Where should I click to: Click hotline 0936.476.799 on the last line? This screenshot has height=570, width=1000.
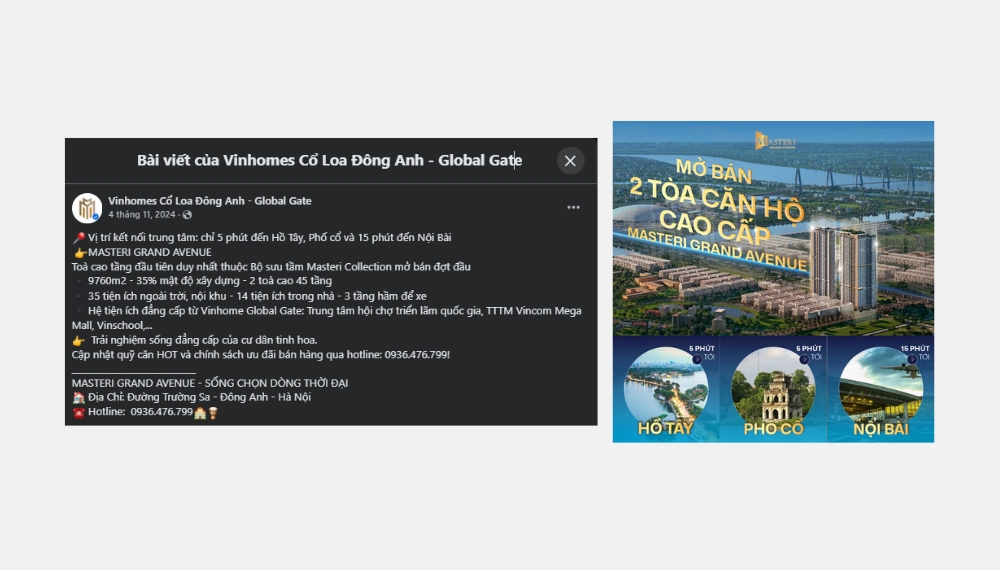pos(161,412)
